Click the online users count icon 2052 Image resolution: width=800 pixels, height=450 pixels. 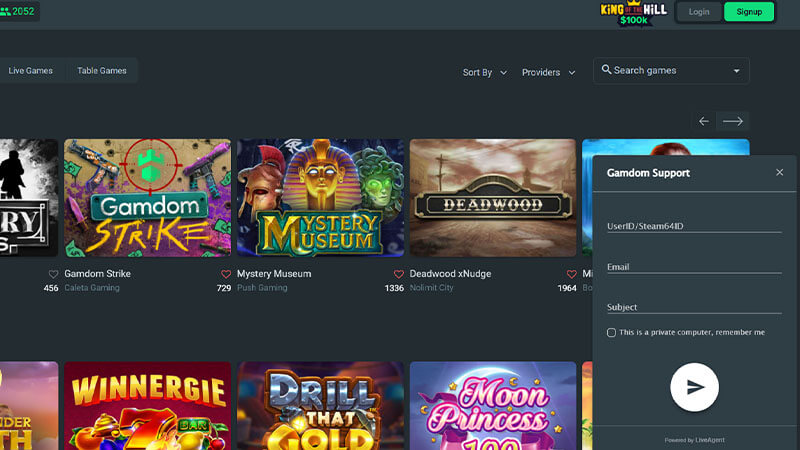(x=5, y=11)
